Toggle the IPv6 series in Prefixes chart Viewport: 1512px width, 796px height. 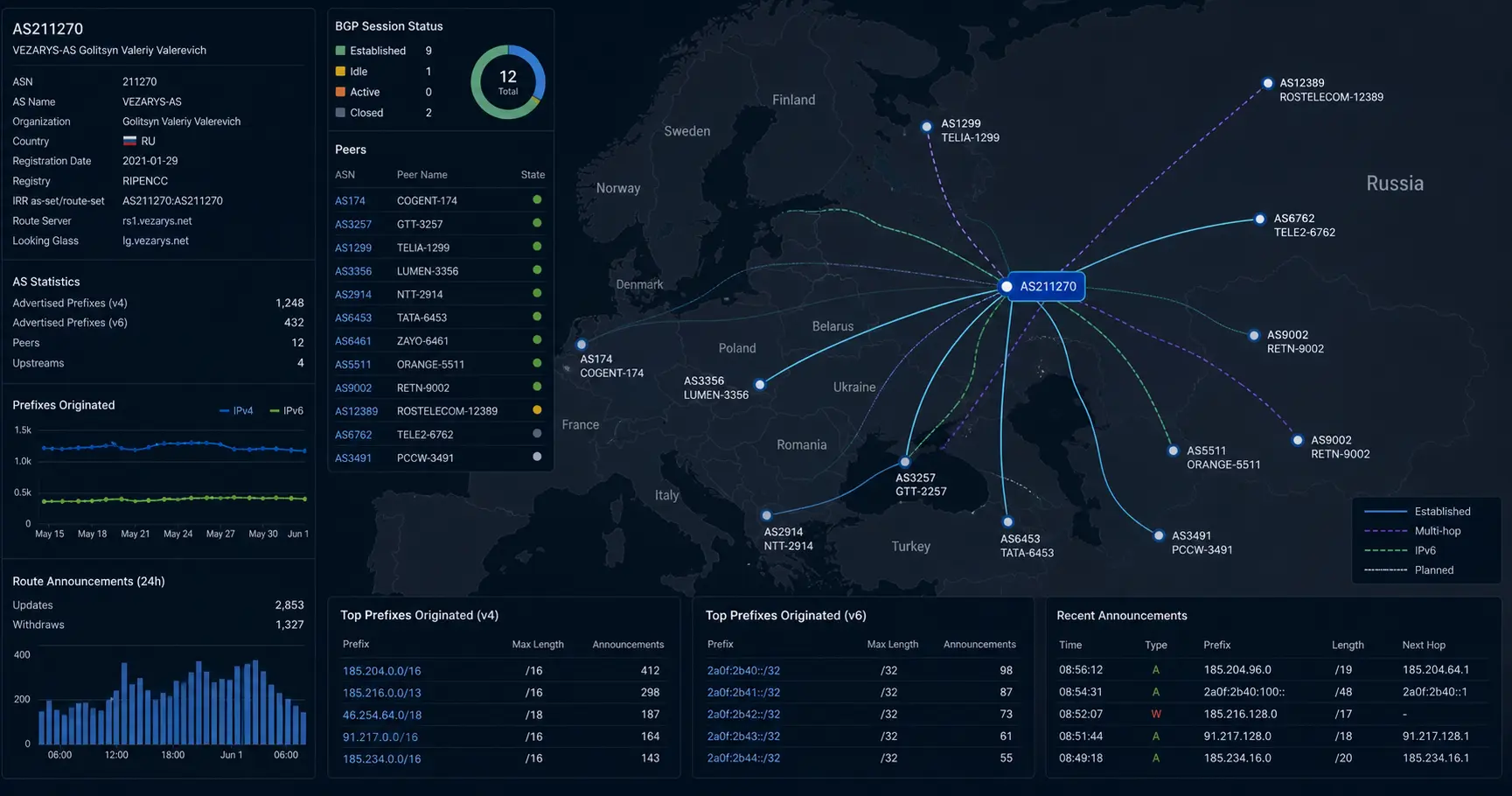287,410
